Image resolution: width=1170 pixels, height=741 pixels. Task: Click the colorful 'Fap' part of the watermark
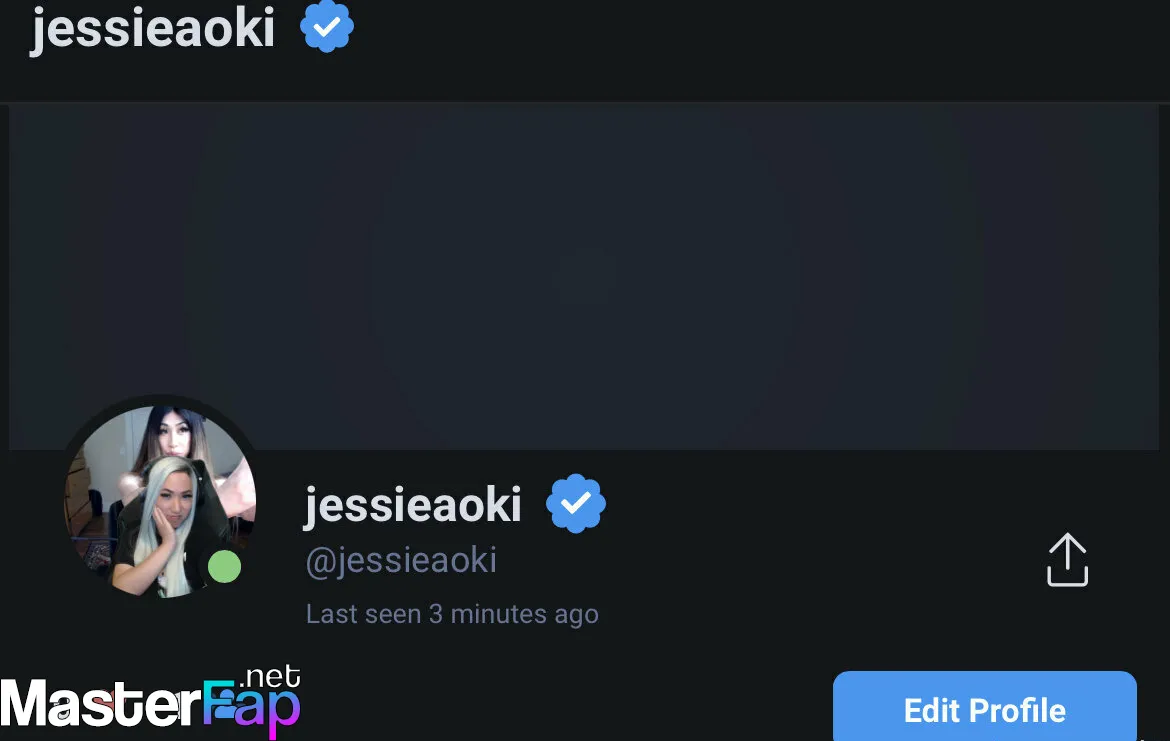tap(251, 706)
